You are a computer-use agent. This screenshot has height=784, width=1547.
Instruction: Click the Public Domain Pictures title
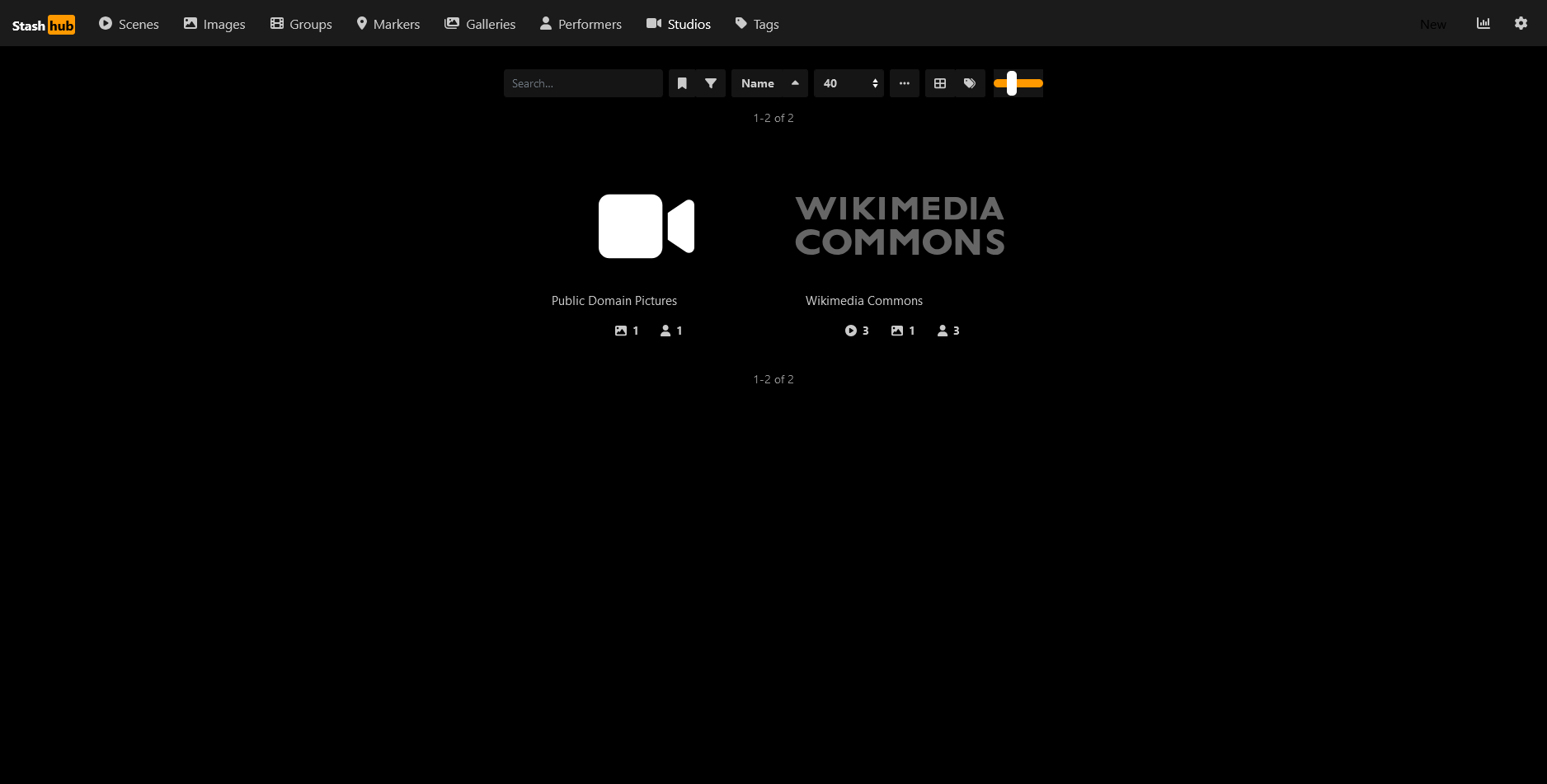614,301
